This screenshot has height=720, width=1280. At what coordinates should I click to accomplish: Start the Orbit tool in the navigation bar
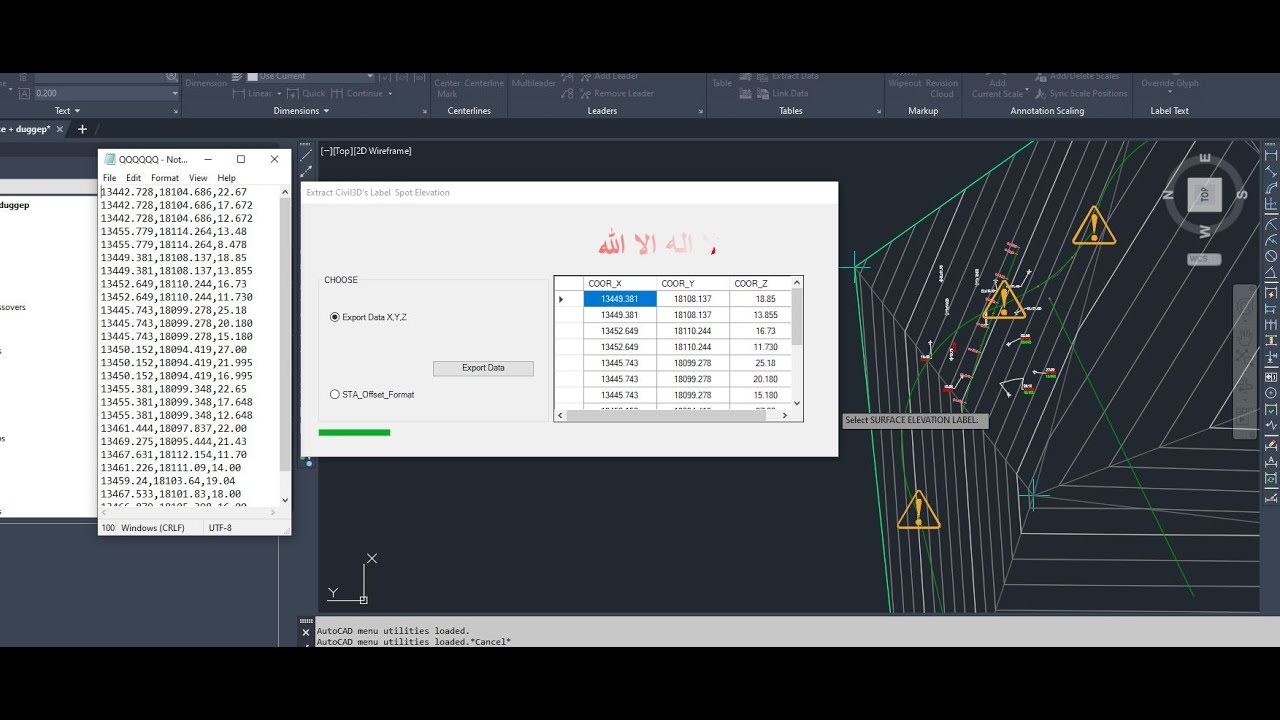(1244, 386)
